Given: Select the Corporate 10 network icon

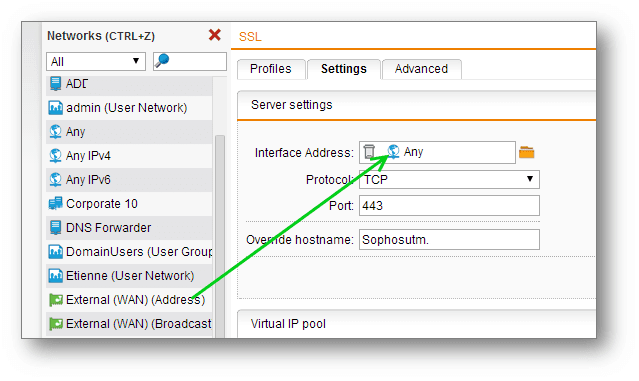Looking at the screenshot, I should click(x=55, y=203).
